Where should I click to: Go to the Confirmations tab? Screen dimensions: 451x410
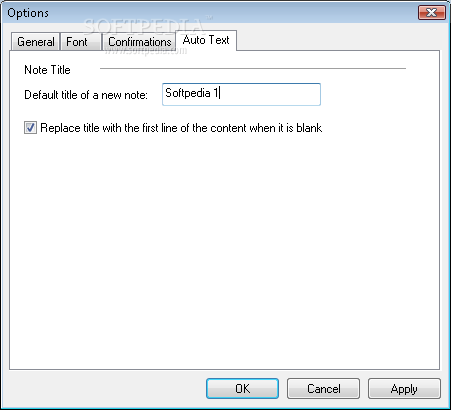pos(139,42)
